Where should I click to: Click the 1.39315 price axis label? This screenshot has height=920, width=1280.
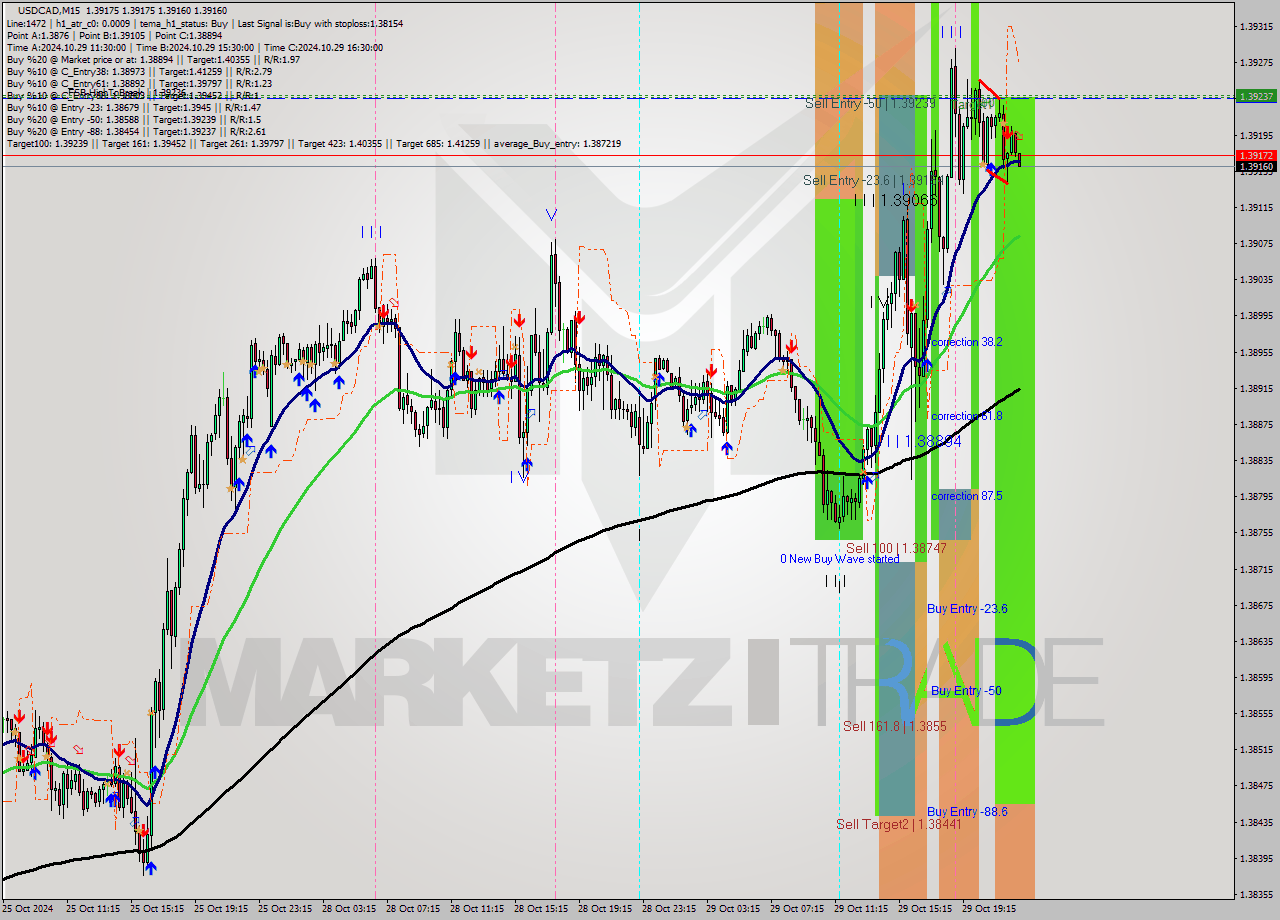1256,26
